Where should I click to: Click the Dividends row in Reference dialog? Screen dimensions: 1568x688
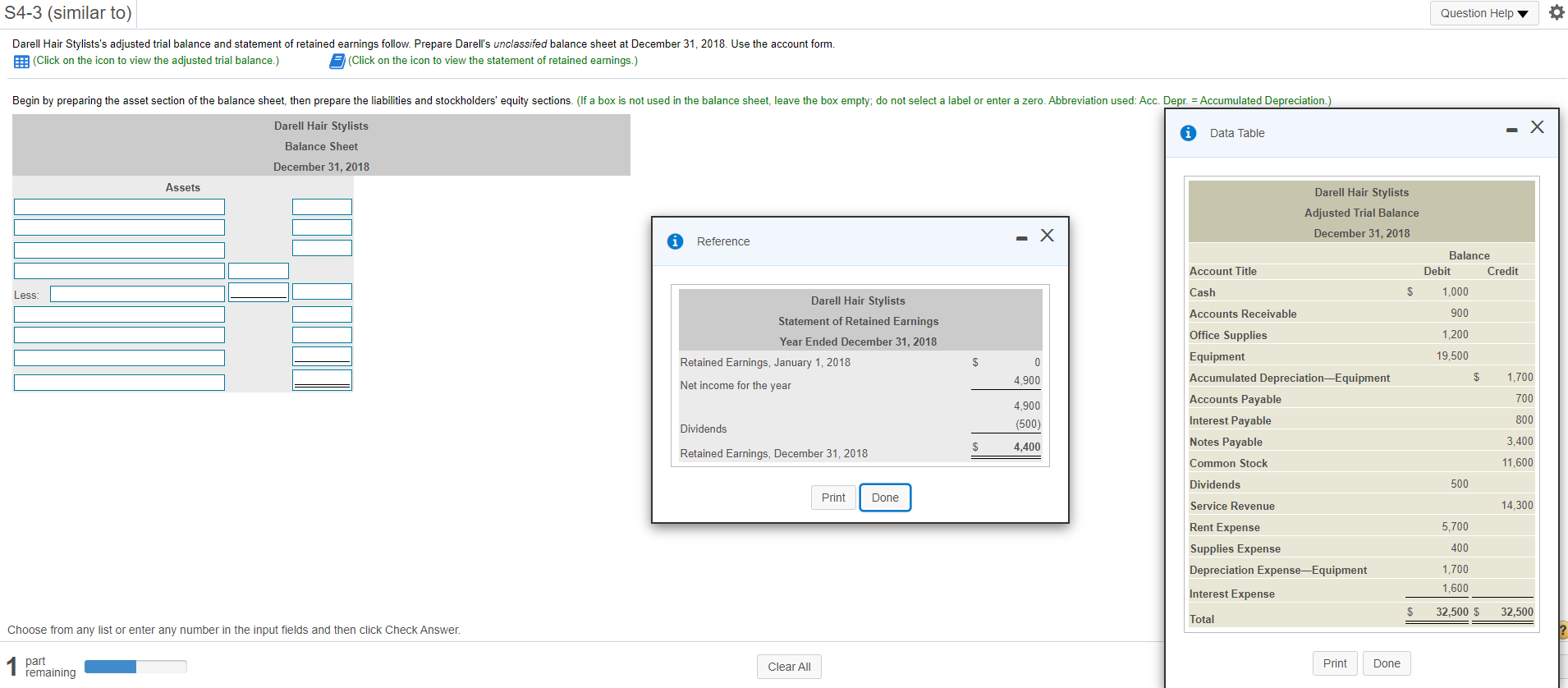860,427
